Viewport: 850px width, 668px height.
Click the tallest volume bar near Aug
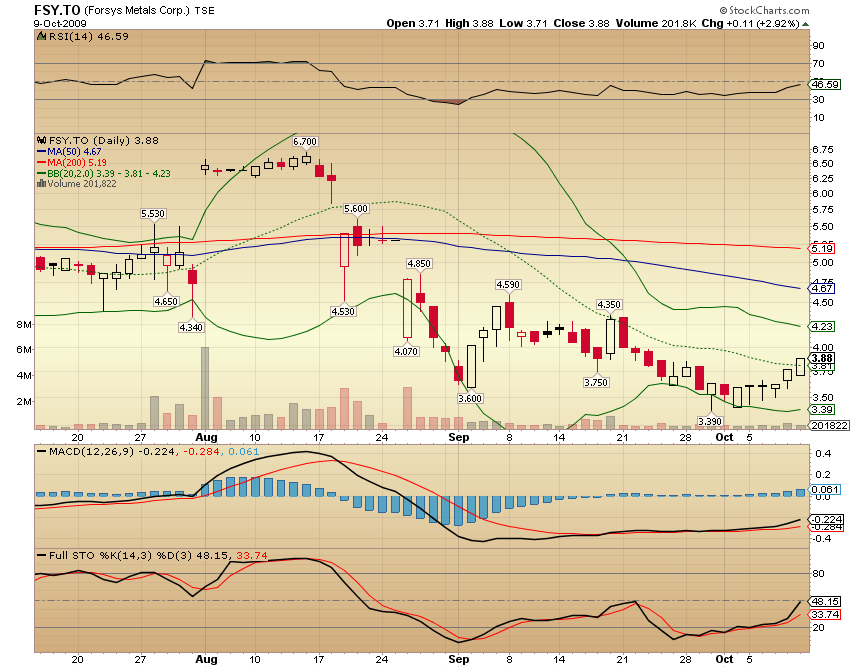coord(205,388)
